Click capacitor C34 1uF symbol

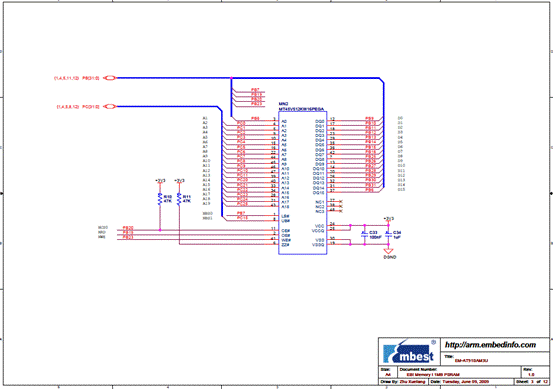pyautogui.click(x=388, y=234)
